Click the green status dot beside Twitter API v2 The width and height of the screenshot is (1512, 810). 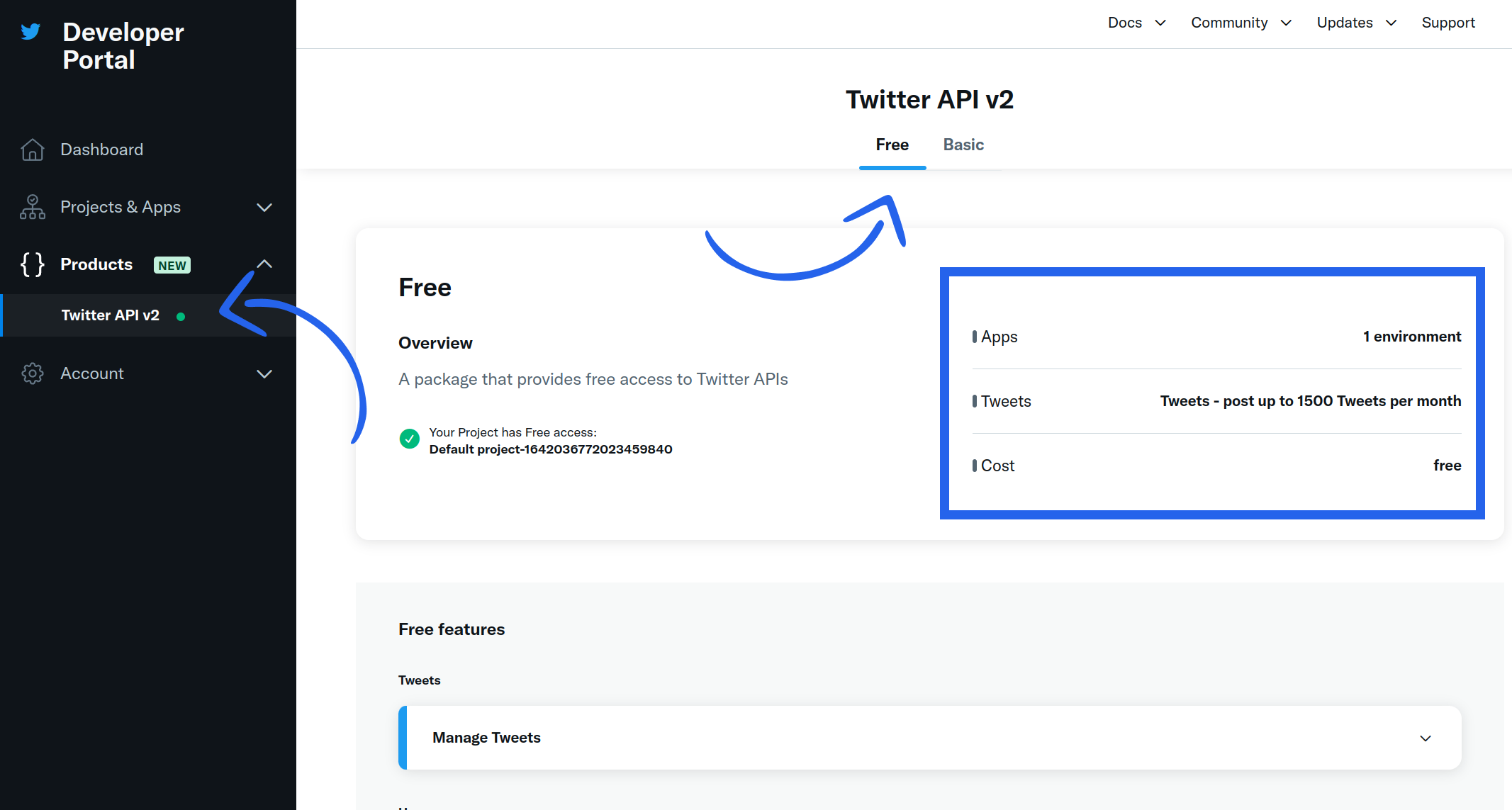coord(181,317)
